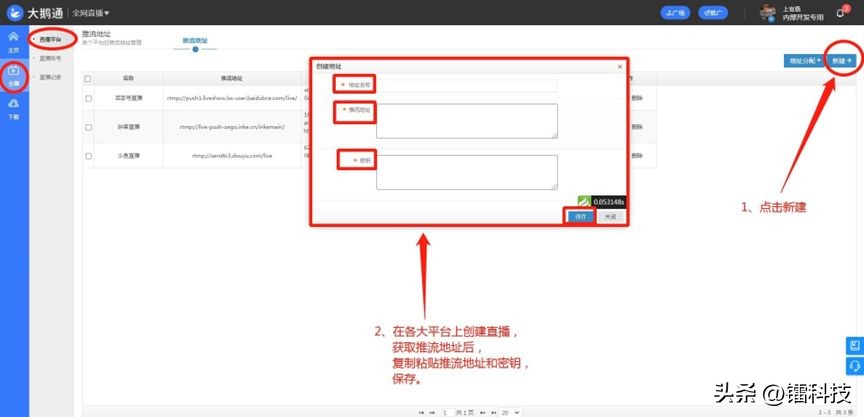The height and width of the screenshot is (417, 864).
Task: Go to the previous page in pagination
Action: coord(432,412)
